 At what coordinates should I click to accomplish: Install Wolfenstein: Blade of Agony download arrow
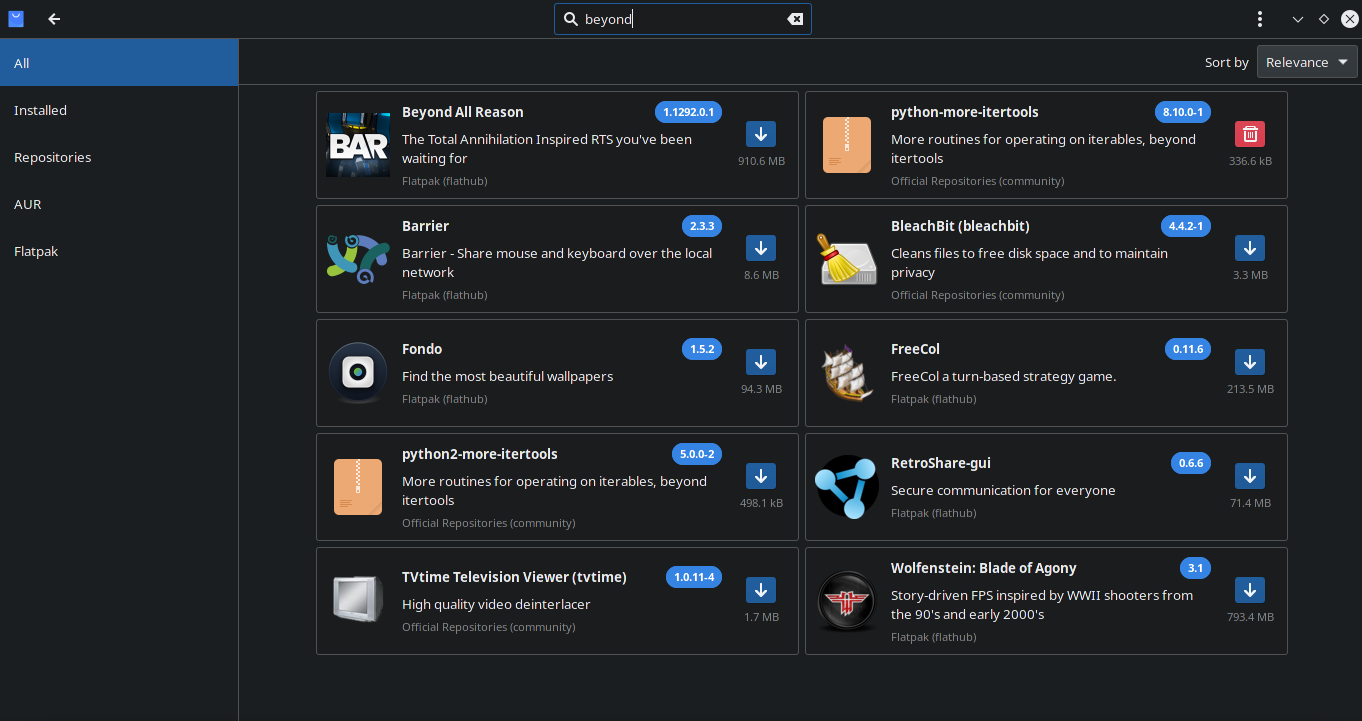pos(1250,590)
